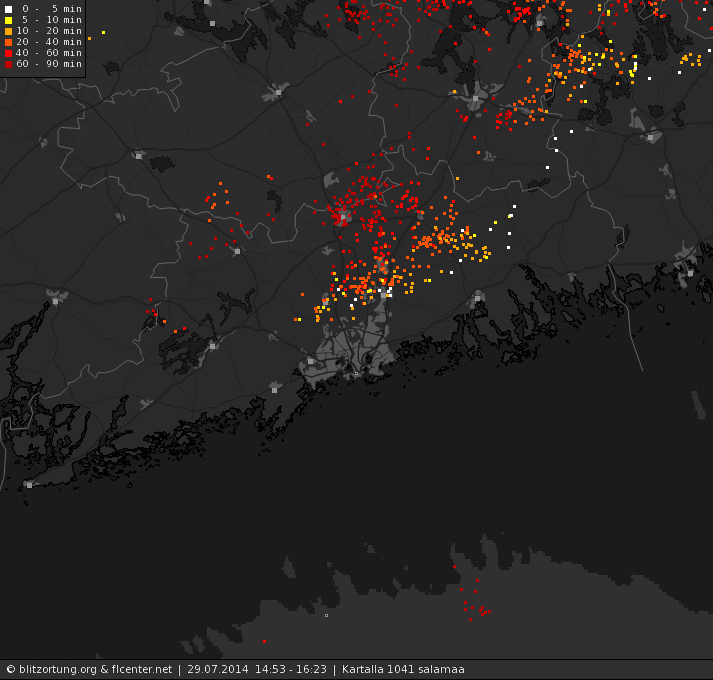Viewport: 713px width, 680px height.
Task: Select the lone red strike in the southwest sea
Action: 265,641
